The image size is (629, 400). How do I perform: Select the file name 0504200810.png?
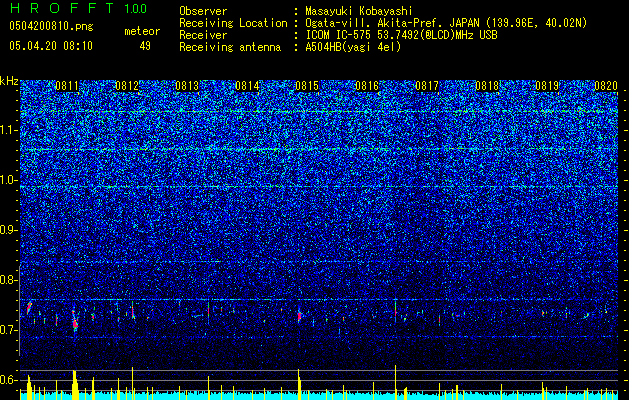[51, 26]
